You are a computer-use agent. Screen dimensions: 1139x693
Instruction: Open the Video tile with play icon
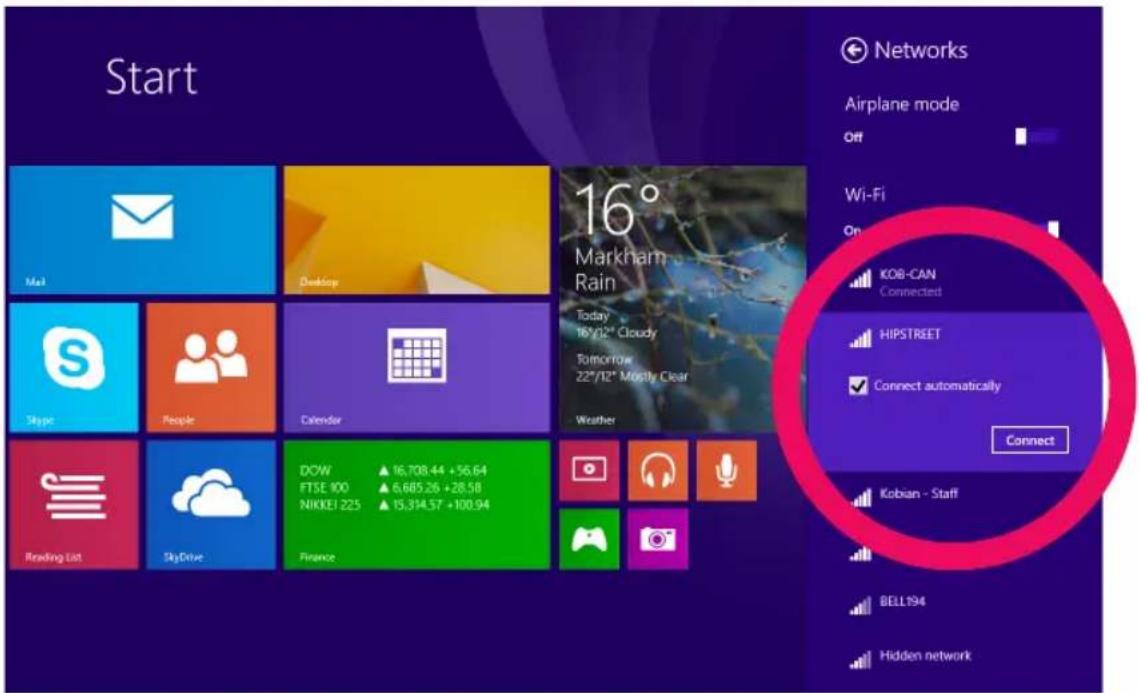[589, 470]
